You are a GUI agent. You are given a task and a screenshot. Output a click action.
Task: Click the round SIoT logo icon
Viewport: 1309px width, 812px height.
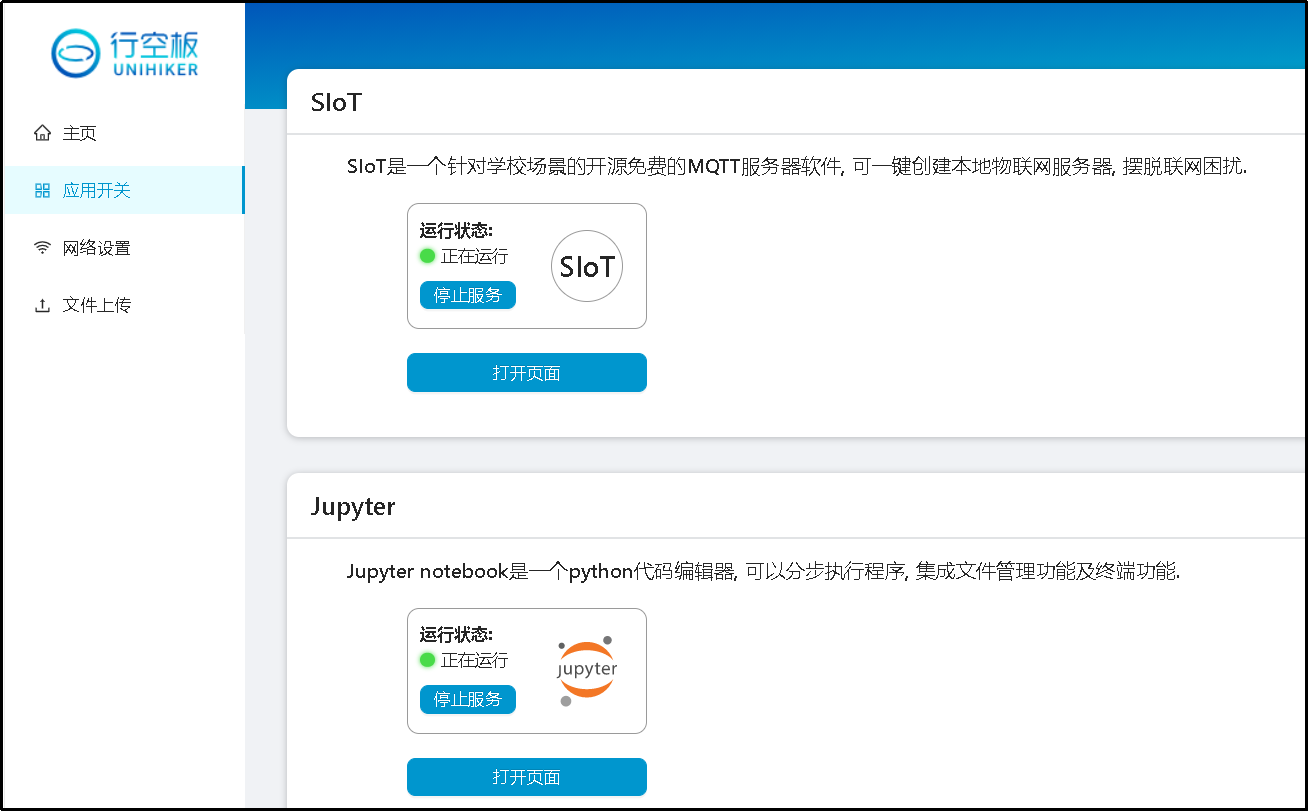point(587,266)
